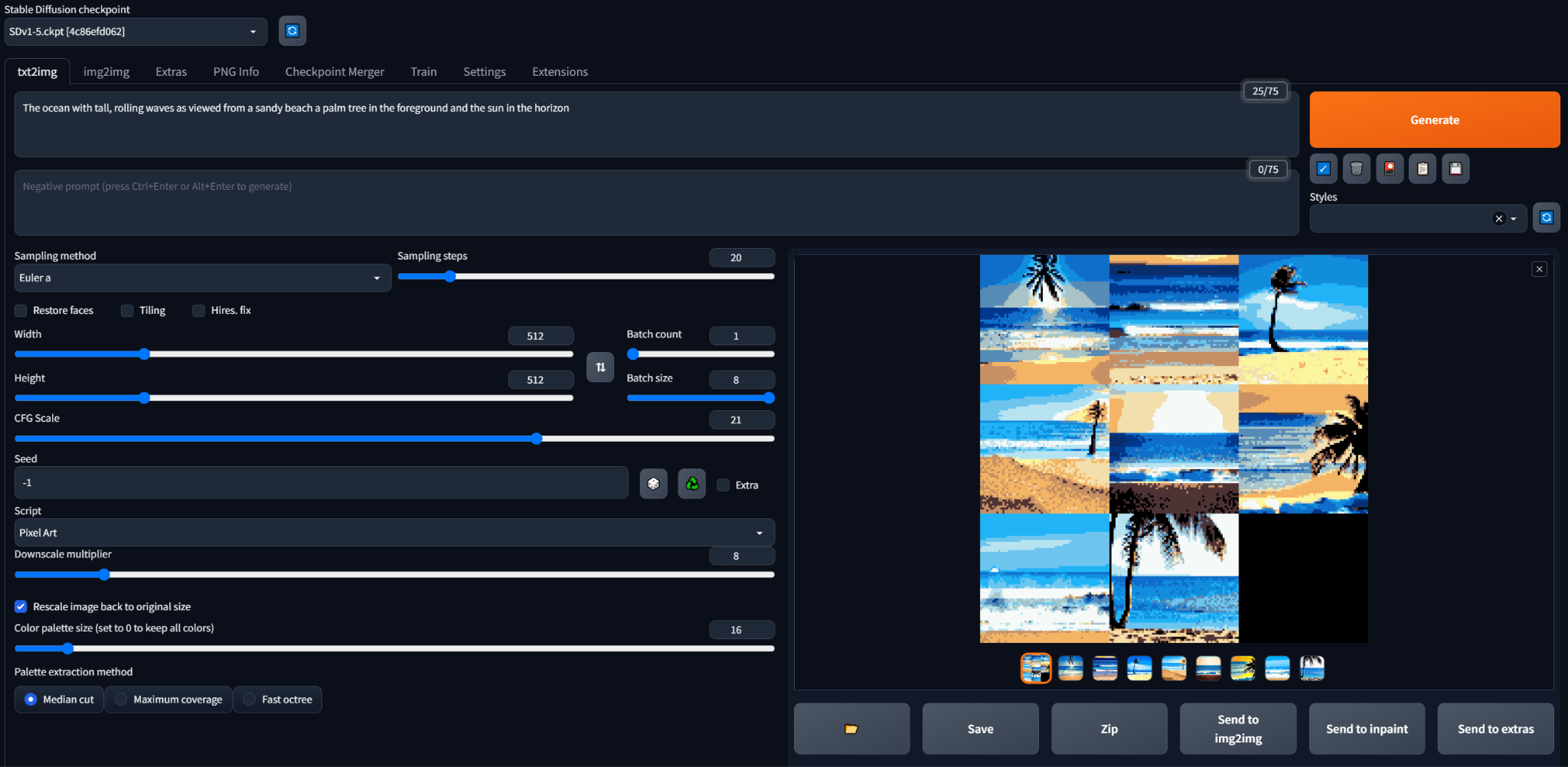
Task: Click the dice icon to randomize seed
Action: coord(653,484)
